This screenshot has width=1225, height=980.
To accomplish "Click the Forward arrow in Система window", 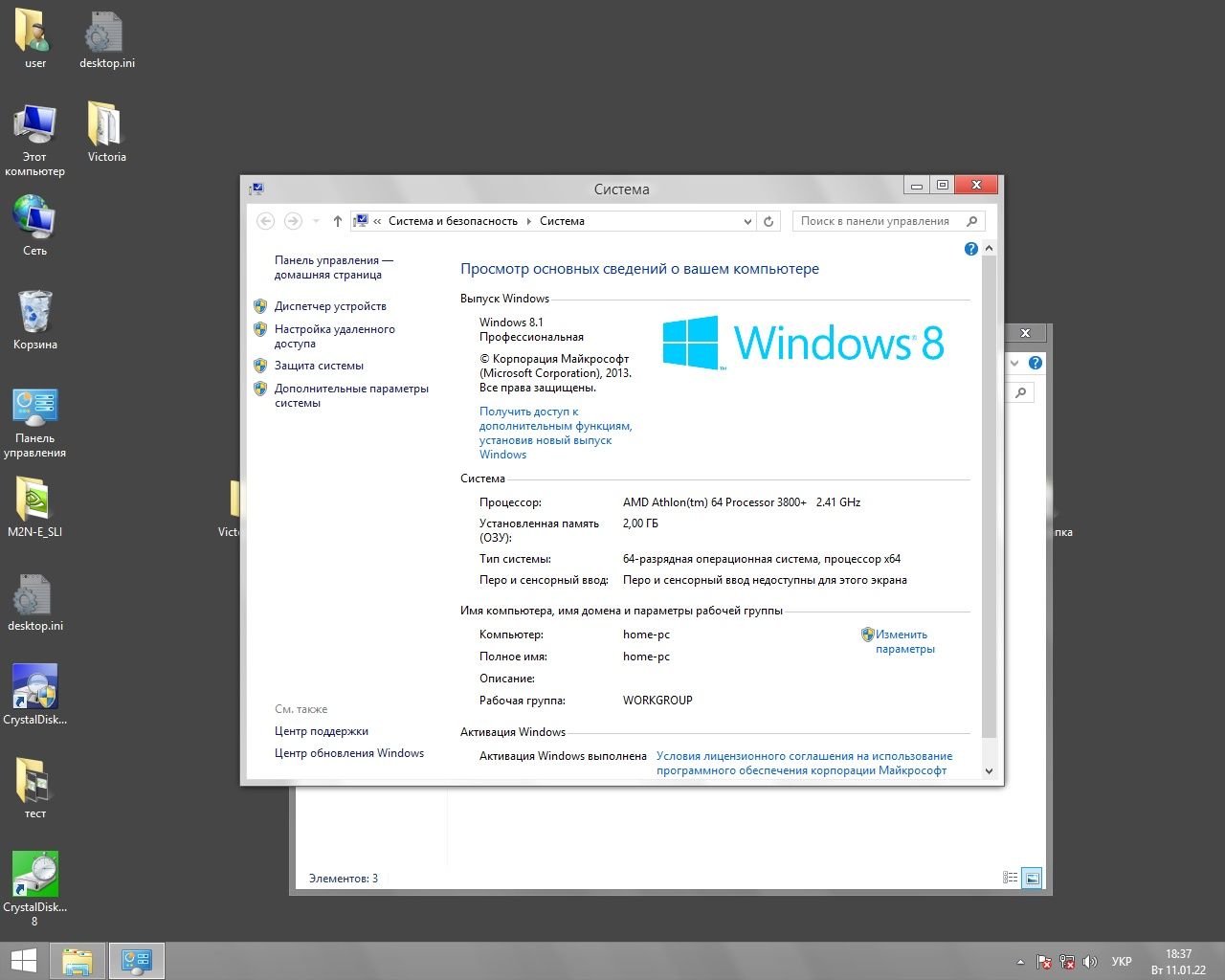I will (x=293, y=221).
